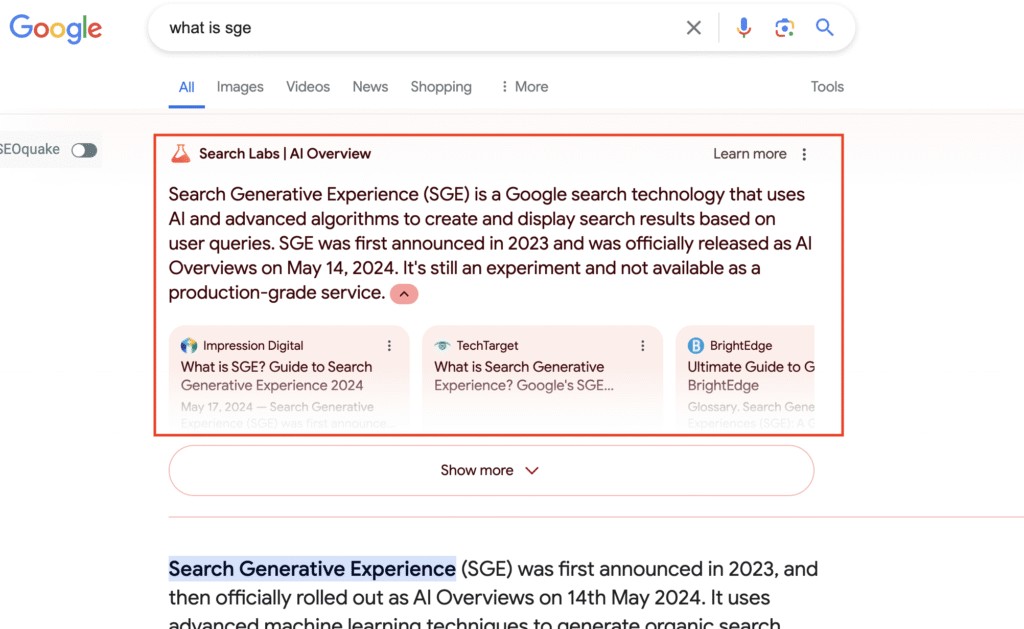The image size is (1024, 629).
Task: Open the Tools menu
Action: click(827, 87)
